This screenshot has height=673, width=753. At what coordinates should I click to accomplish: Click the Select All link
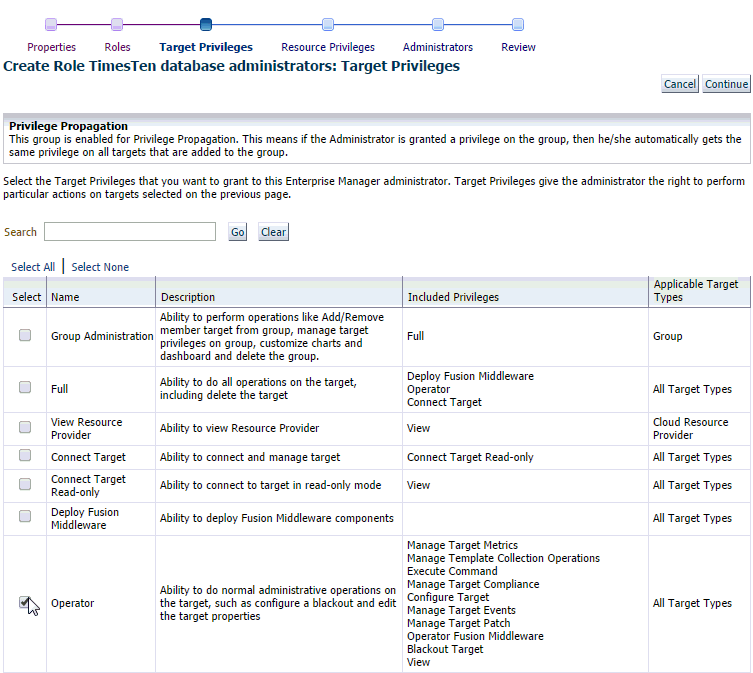pyautogui.click(x=33, y=267)
